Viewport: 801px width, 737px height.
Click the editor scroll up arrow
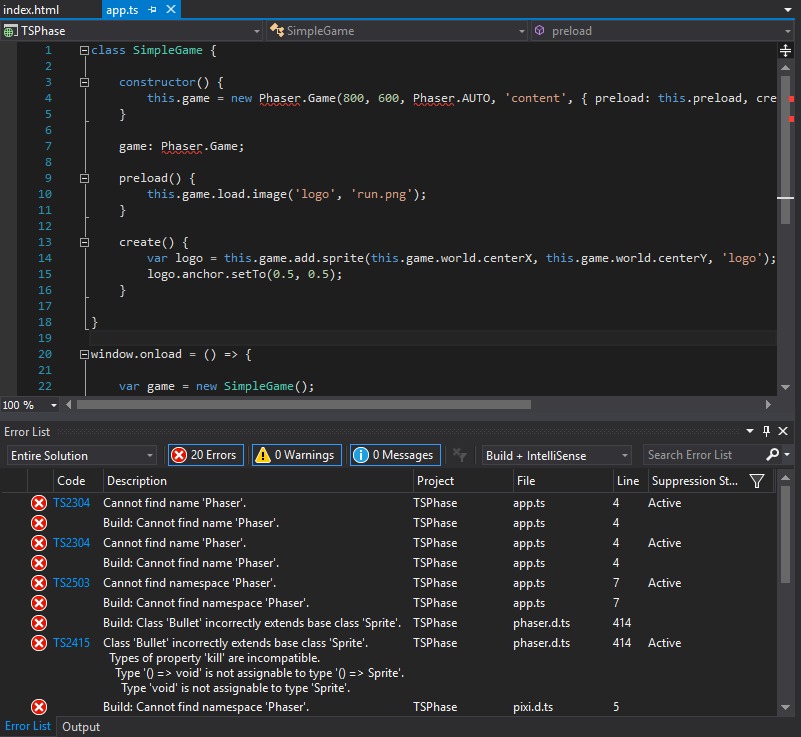point(785,67)
